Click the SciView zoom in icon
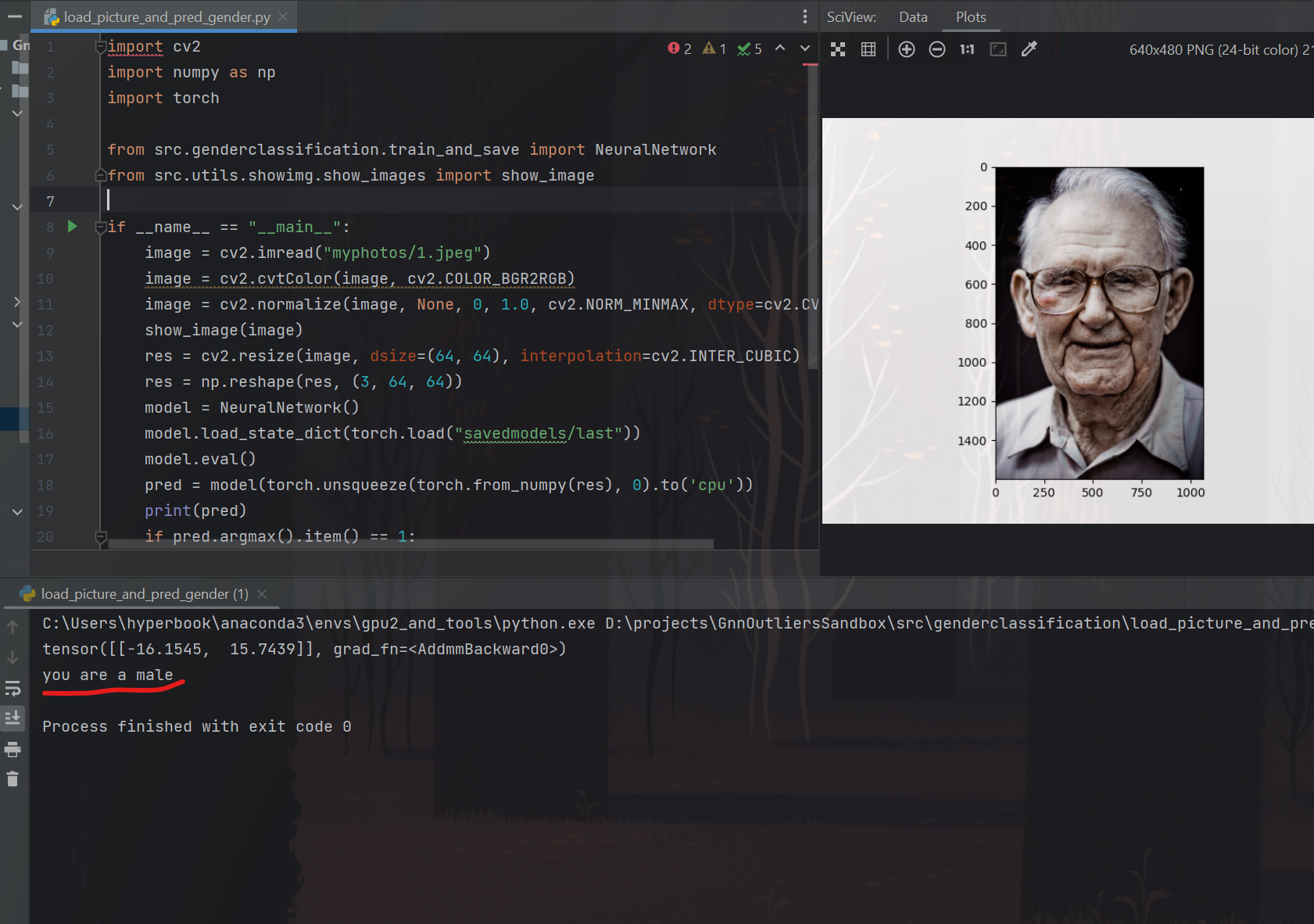This screenshot has height=924, width=1314. click(906, 49)
